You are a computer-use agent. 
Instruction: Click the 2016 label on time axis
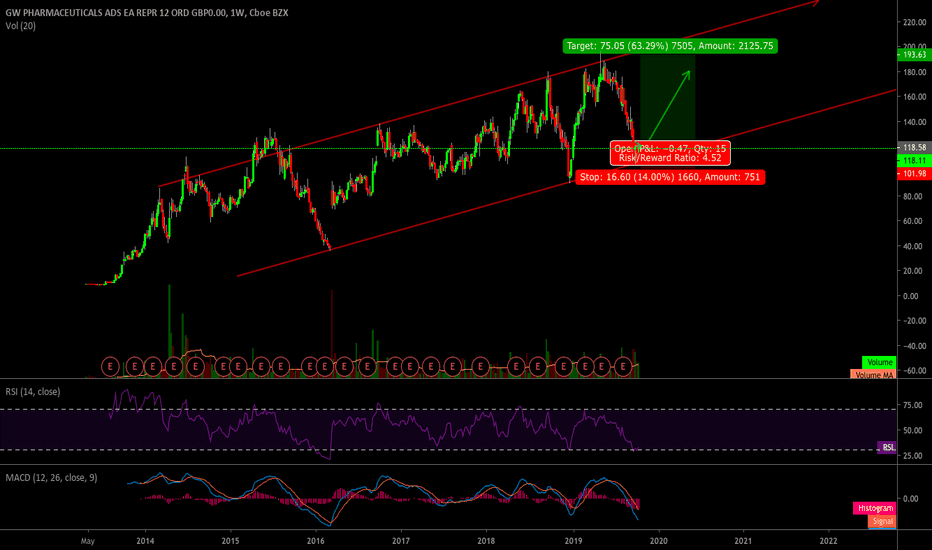tap(316, 540)
